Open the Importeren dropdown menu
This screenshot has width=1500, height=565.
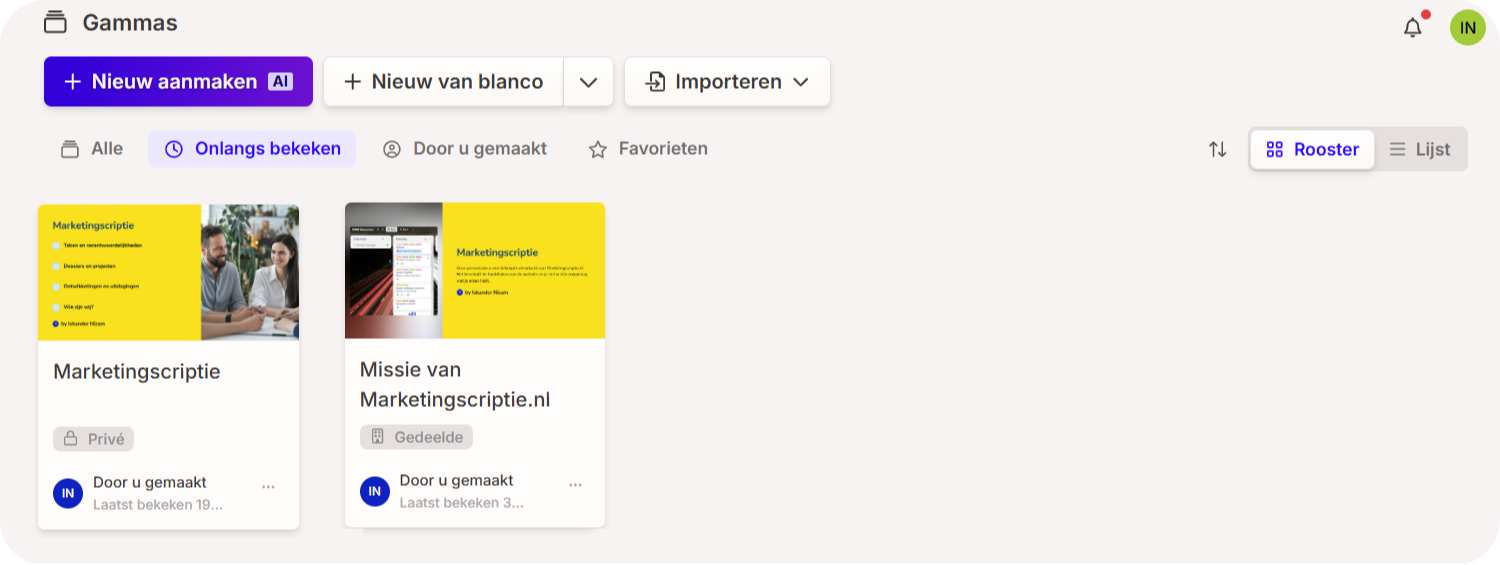[x=727, y=82]
